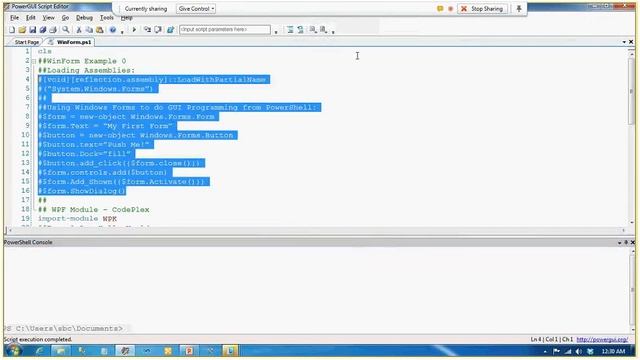Click the Save icon in toolbar
Viewport: 640px width, 360px height.
(x=33, y=30)
